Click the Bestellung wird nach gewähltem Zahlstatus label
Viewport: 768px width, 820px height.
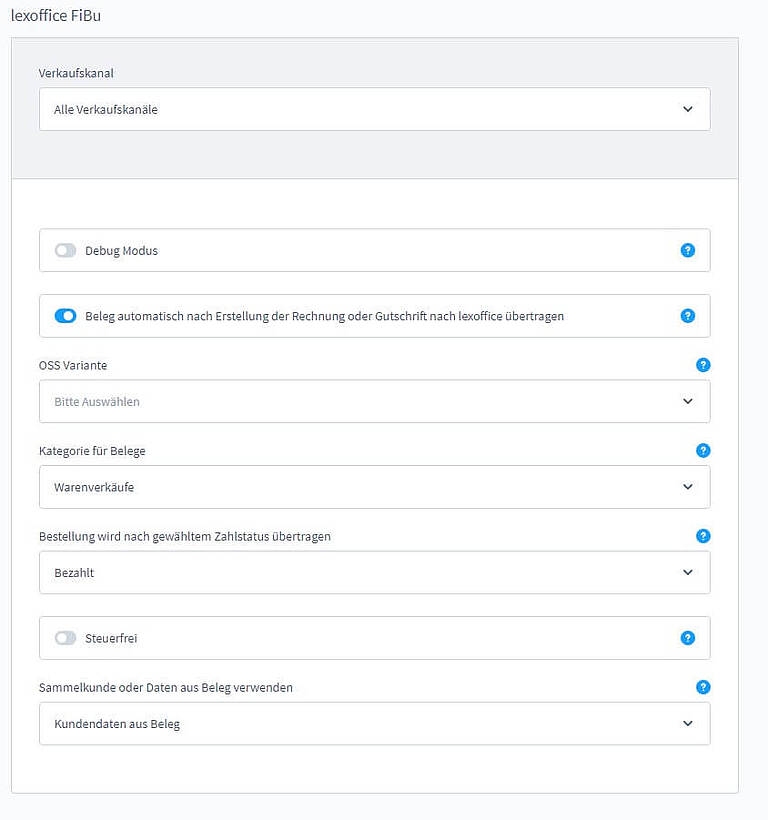(x=185, y=537)
